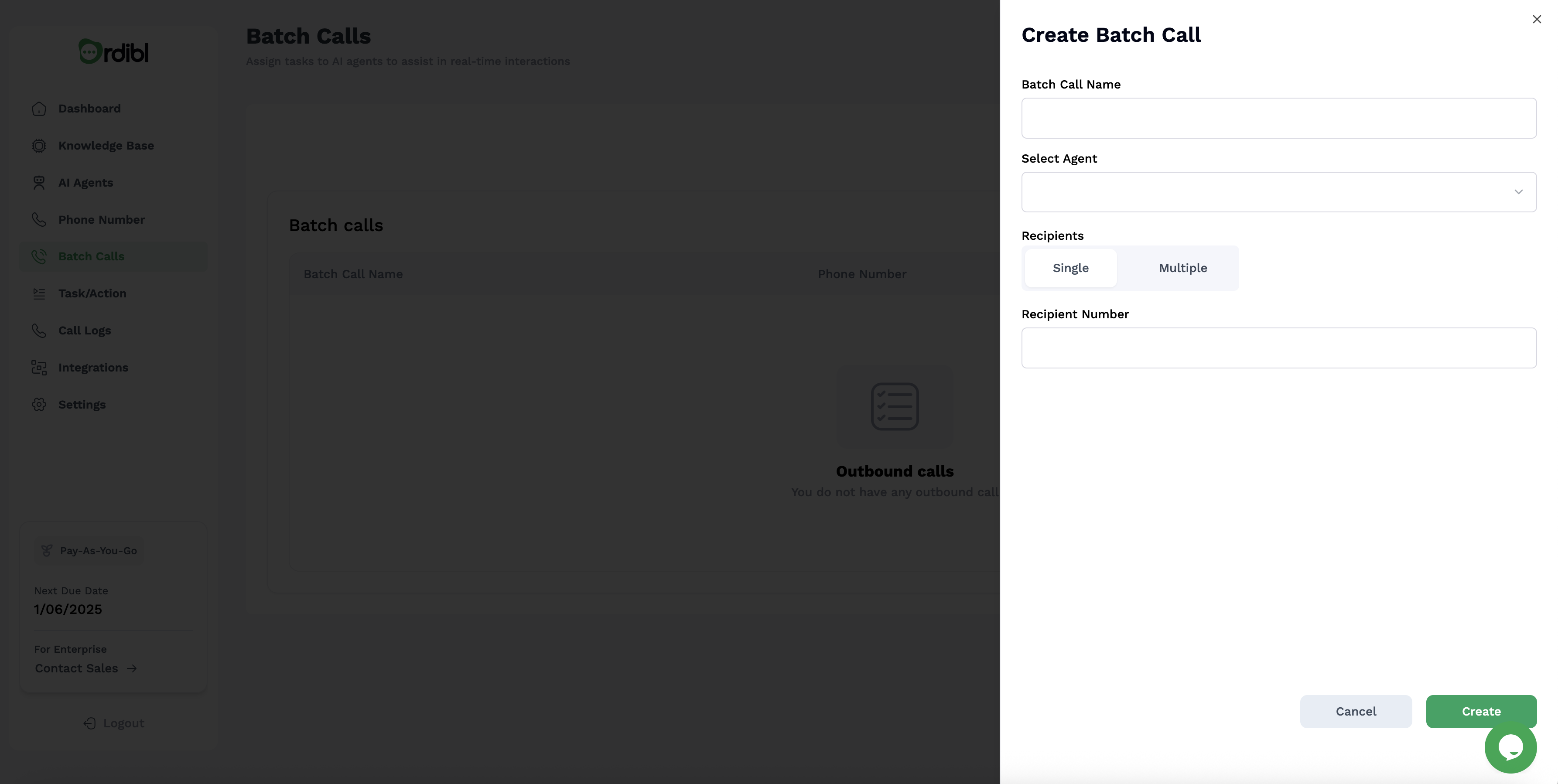Click the Settings gear icon

(x=39, y=404)
